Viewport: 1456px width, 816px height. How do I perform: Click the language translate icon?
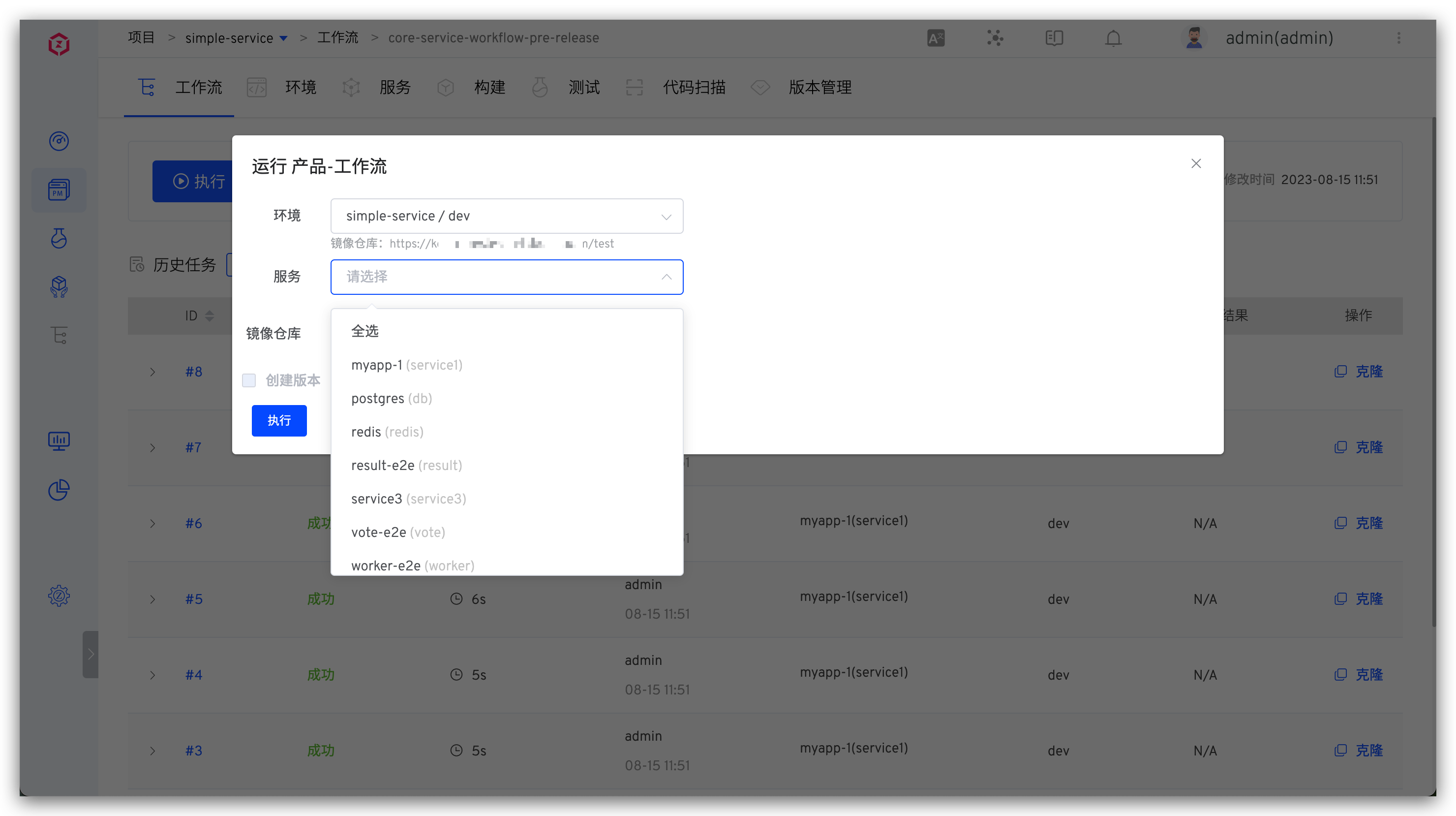point(936,38)
